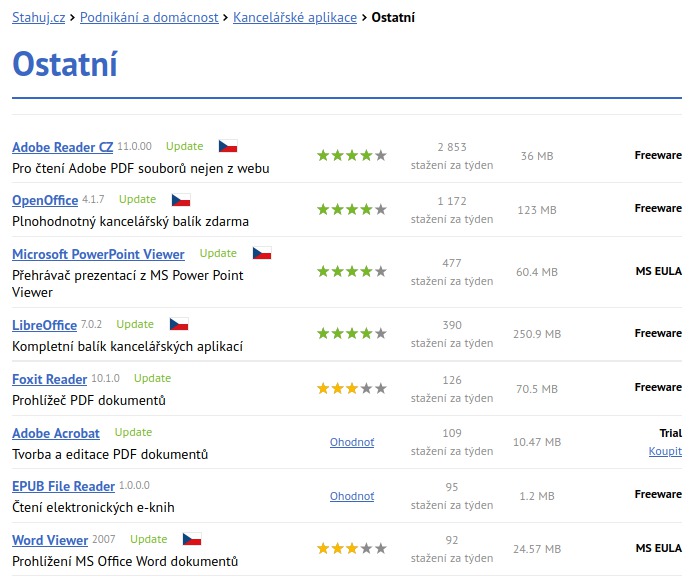Click star rating of OpenOffice

352,209
